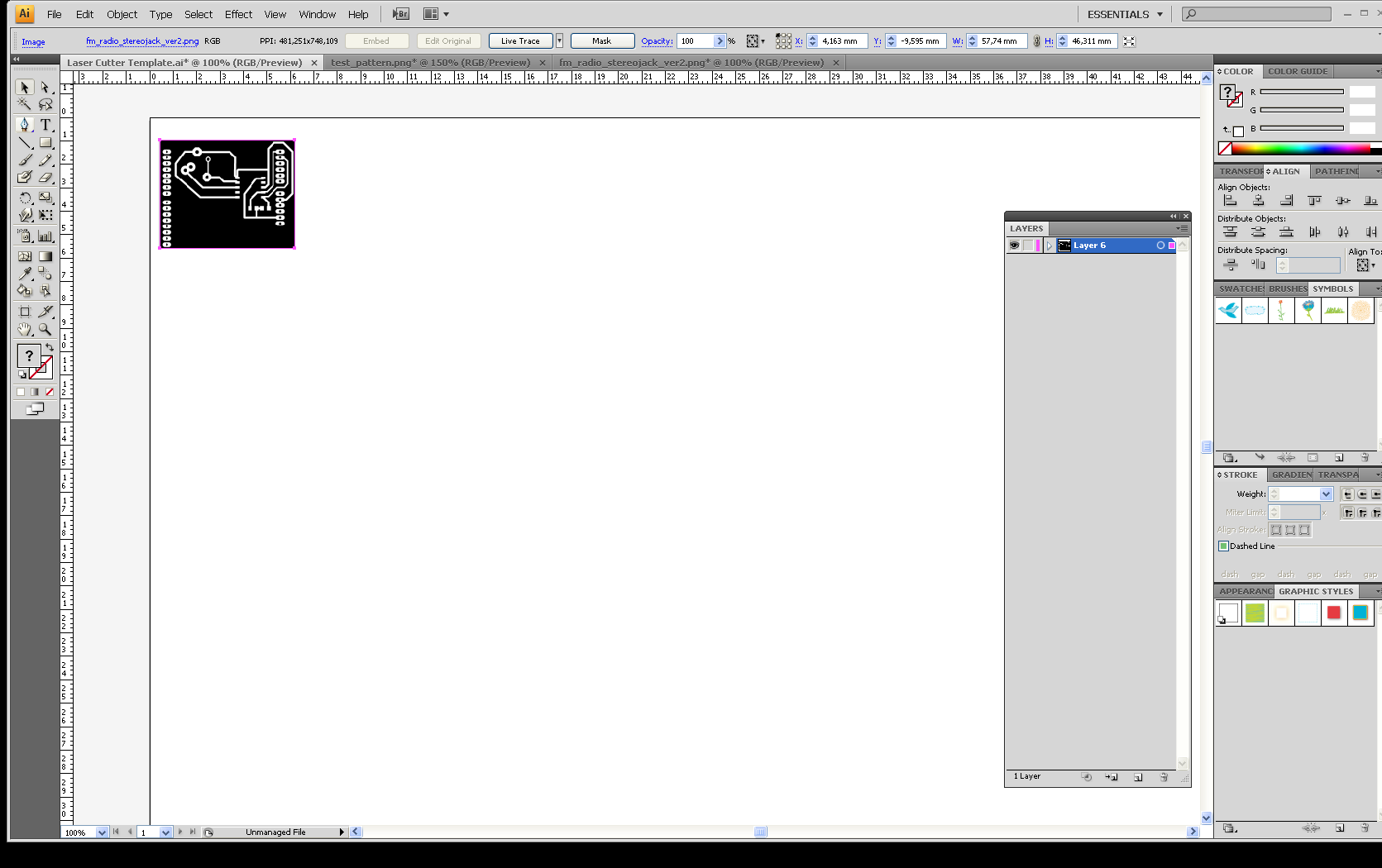Image resolution: width=1382 pixels, height=868 pixels.
Task: Select the Pen tool in the toolbar
Action: (x=24, y=125)
